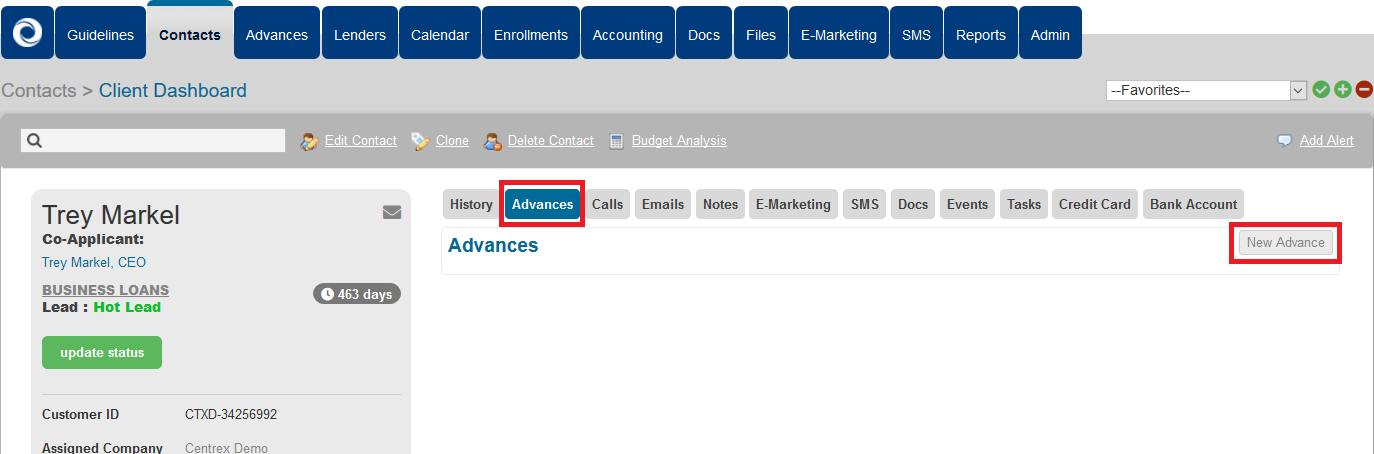Viewport: 1374px width, 454px height.
Task: Open the E-Marketing top navigation tab
Action: pos(839,33)
